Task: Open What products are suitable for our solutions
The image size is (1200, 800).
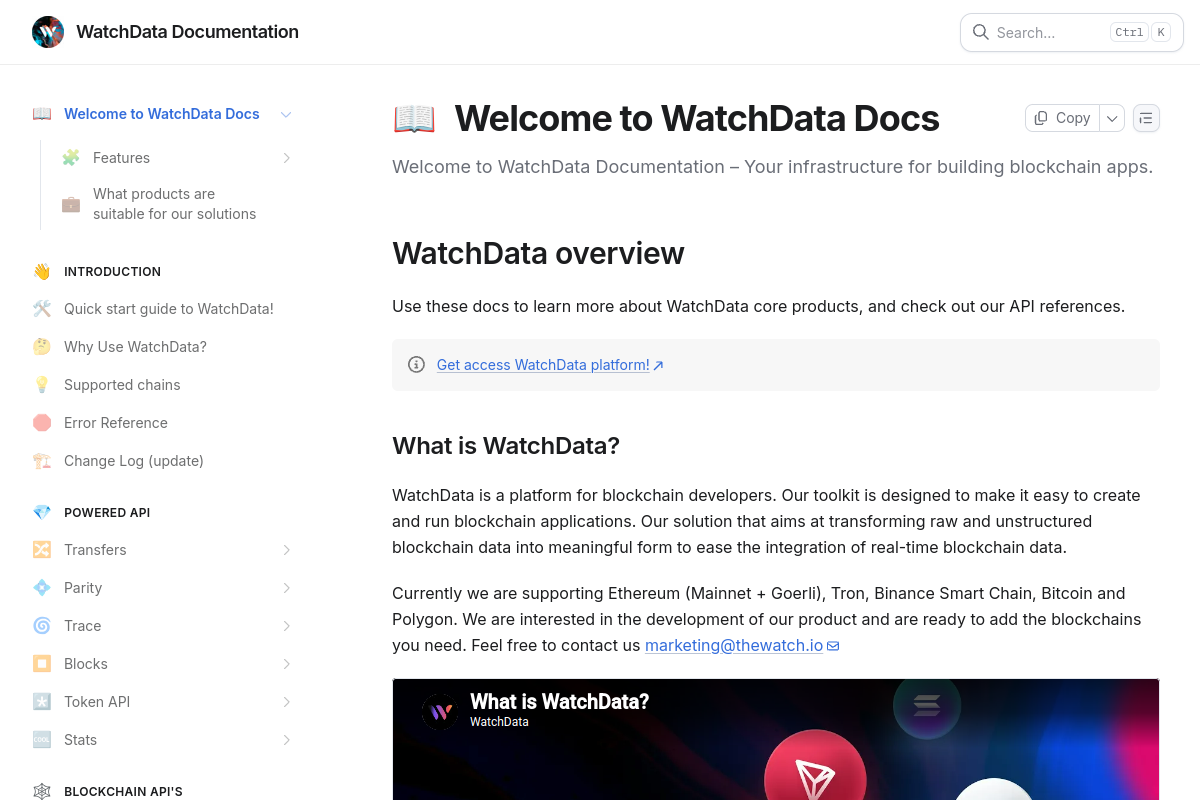Action: click(175, 204)
